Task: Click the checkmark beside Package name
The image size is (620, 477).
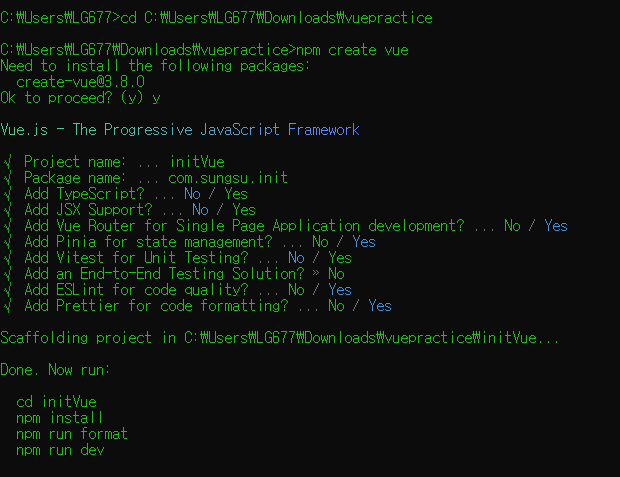Action: 8,178
